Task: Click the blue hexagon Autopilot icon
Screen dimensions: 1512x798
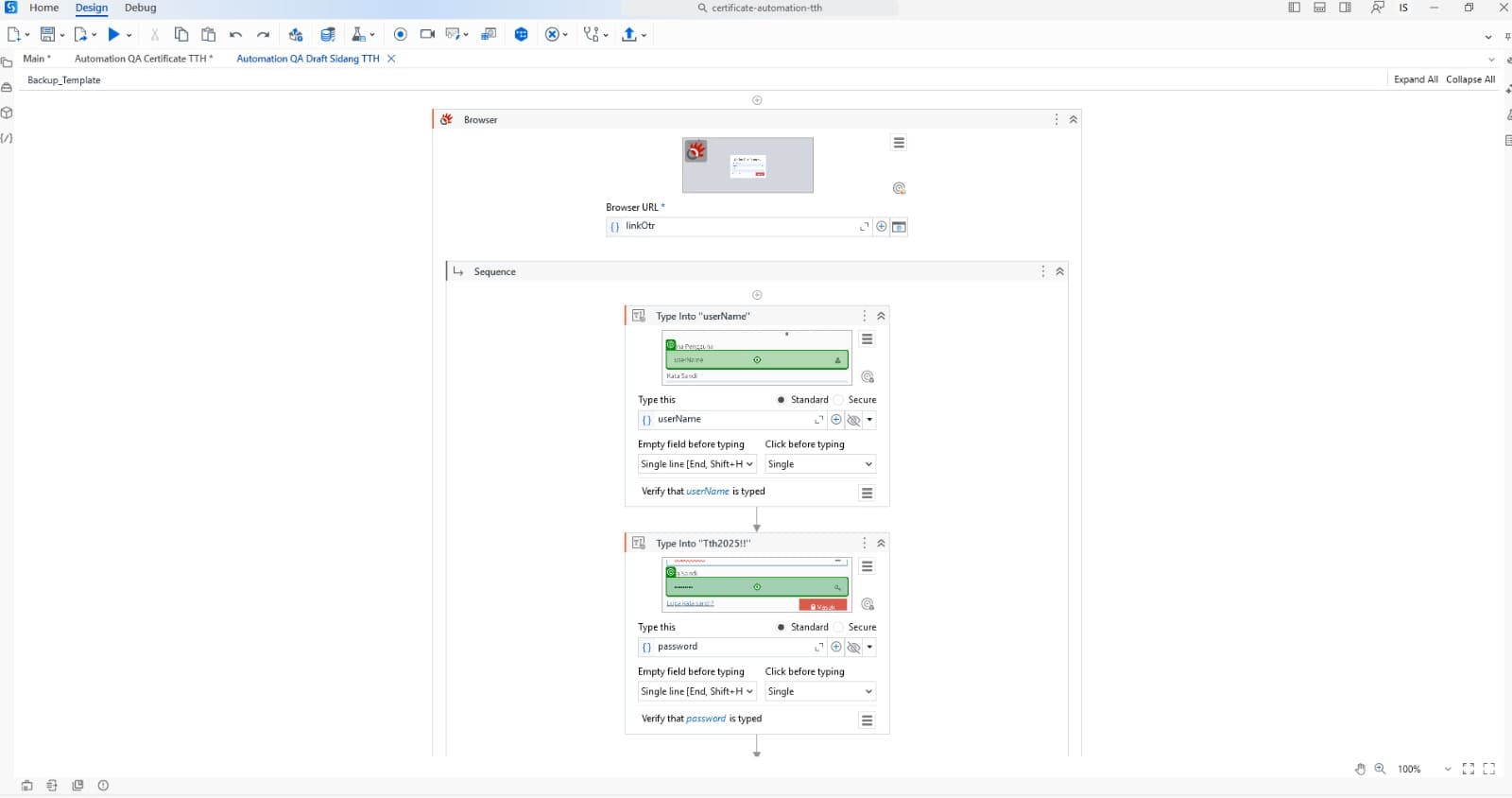Action: click(522, 34)
